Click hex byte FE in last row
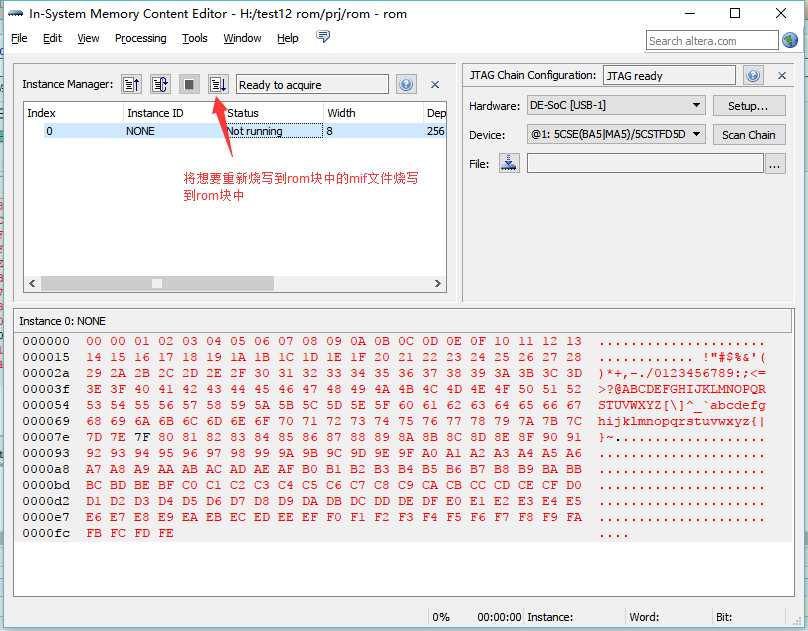 pos(166,533)
